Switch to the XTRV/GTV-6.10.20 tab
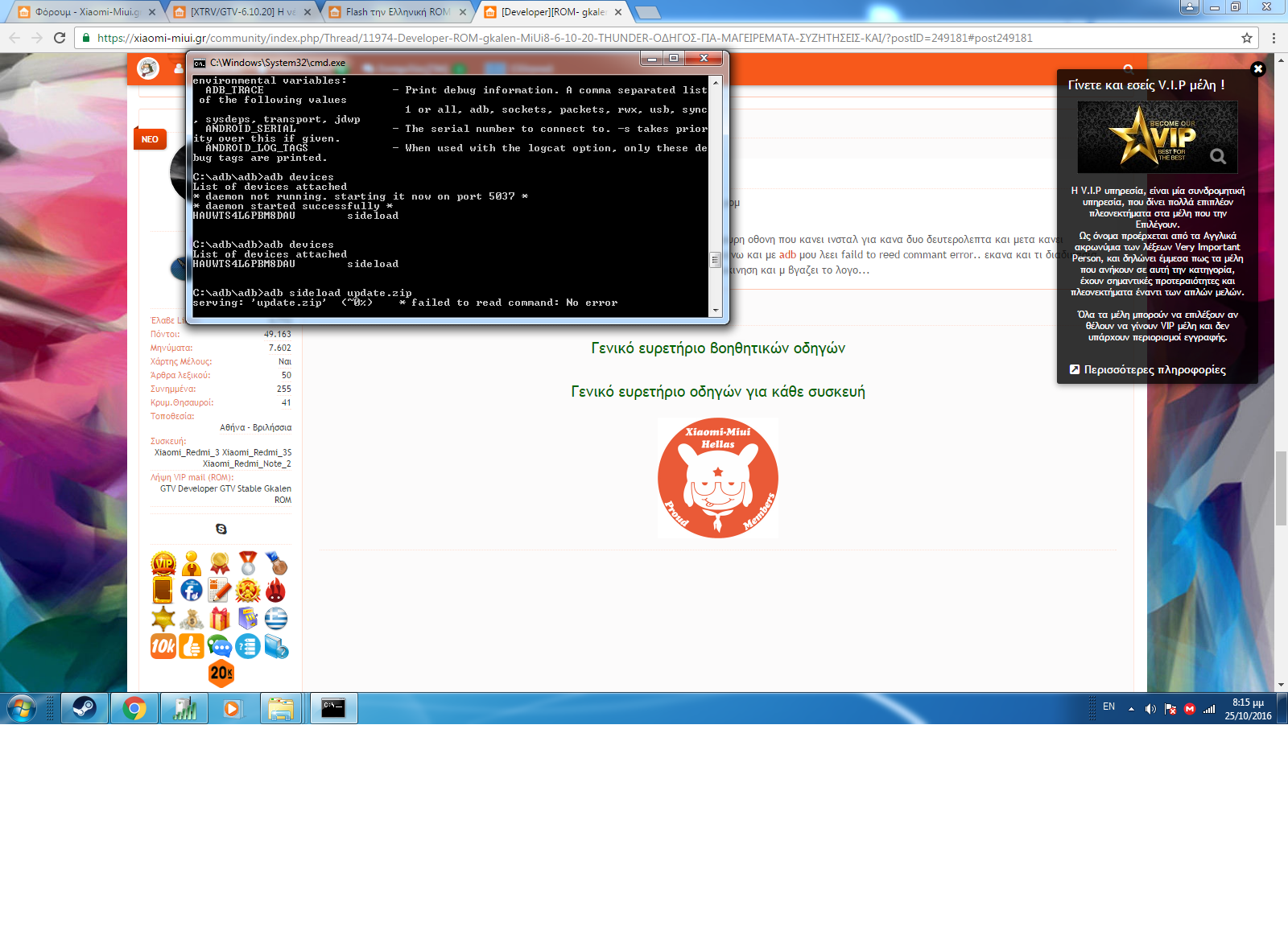 point(242,12)
